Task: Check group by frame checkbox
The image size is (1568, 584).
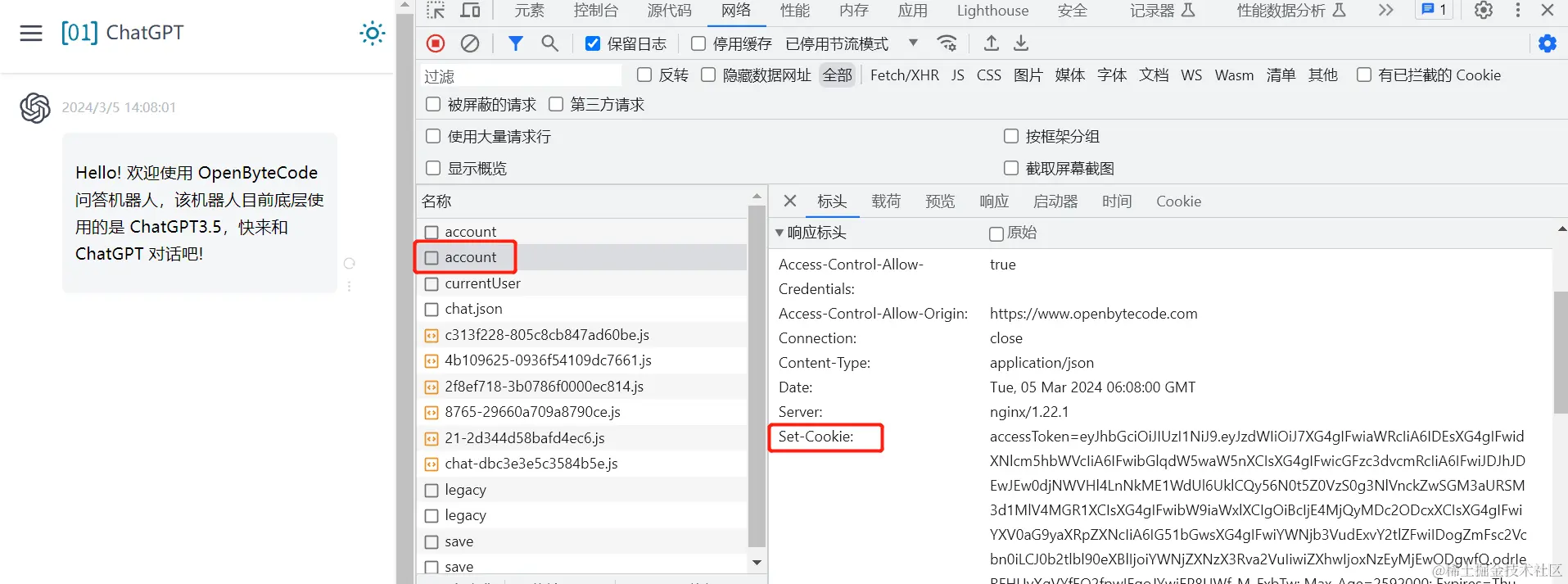Action: coord(1011,137)
